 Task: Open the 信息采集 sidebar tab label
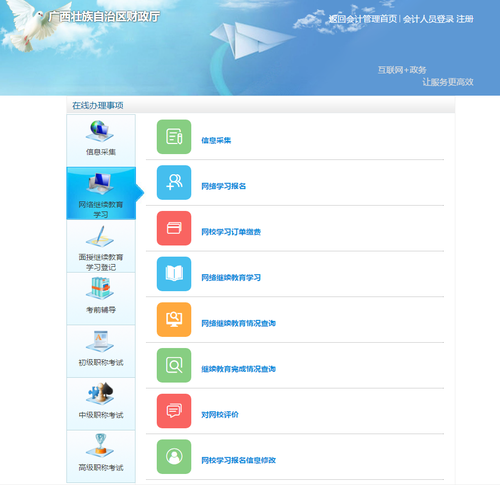[x=101, y=152]
